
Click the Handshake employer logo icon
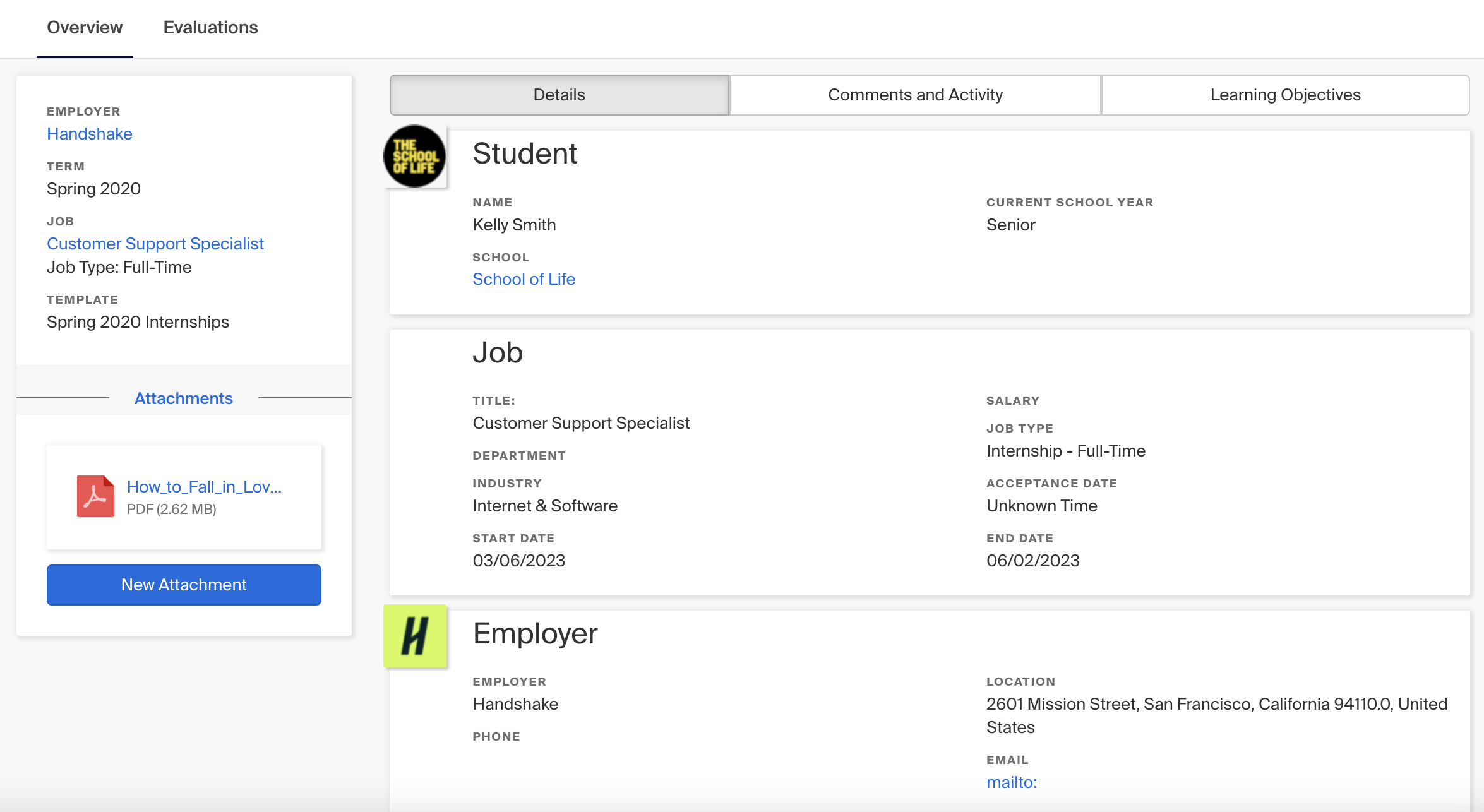[415, 636]
